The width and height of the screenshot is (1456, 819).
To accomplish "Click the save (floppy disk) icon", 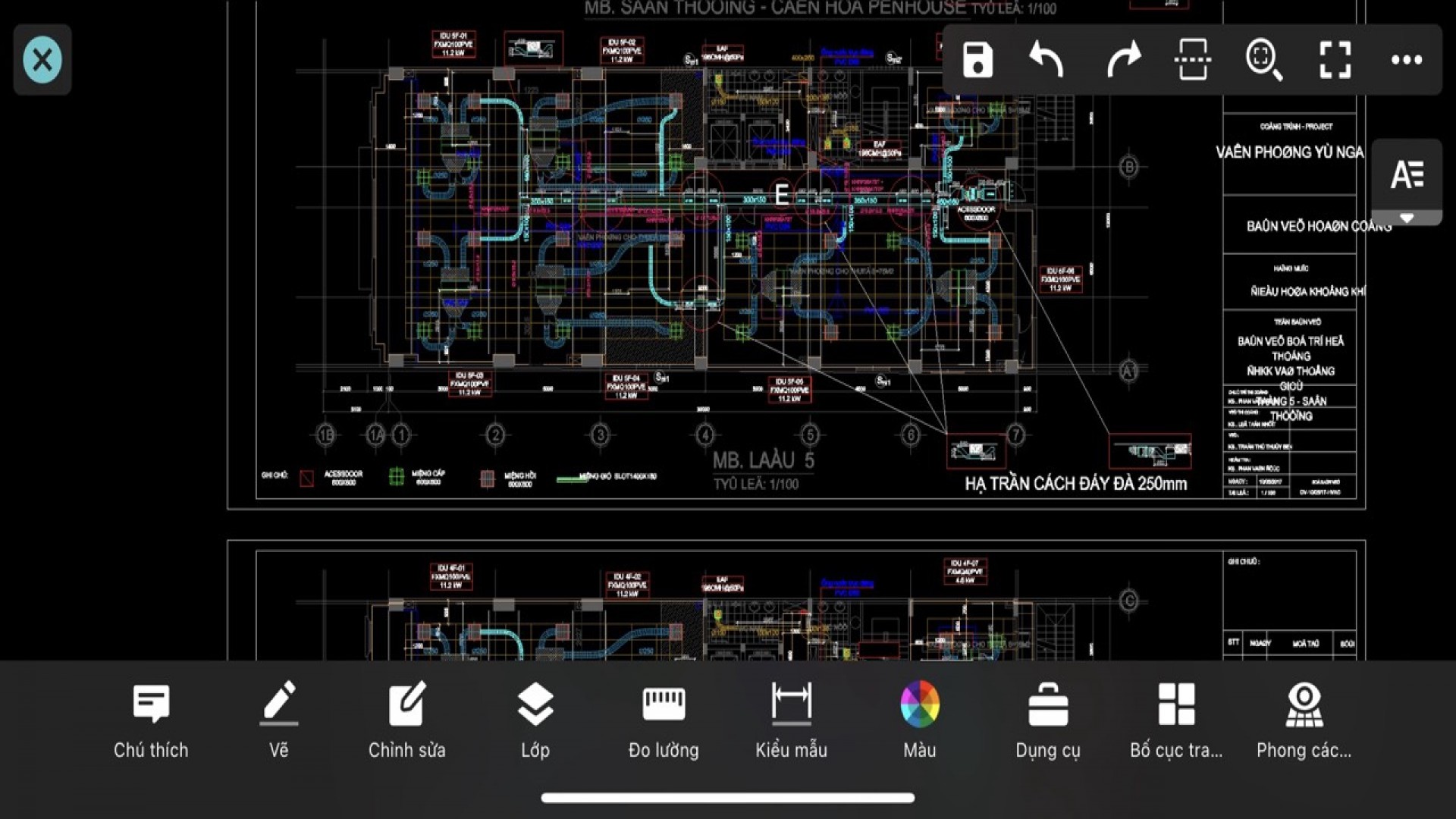I will point(977,60).
